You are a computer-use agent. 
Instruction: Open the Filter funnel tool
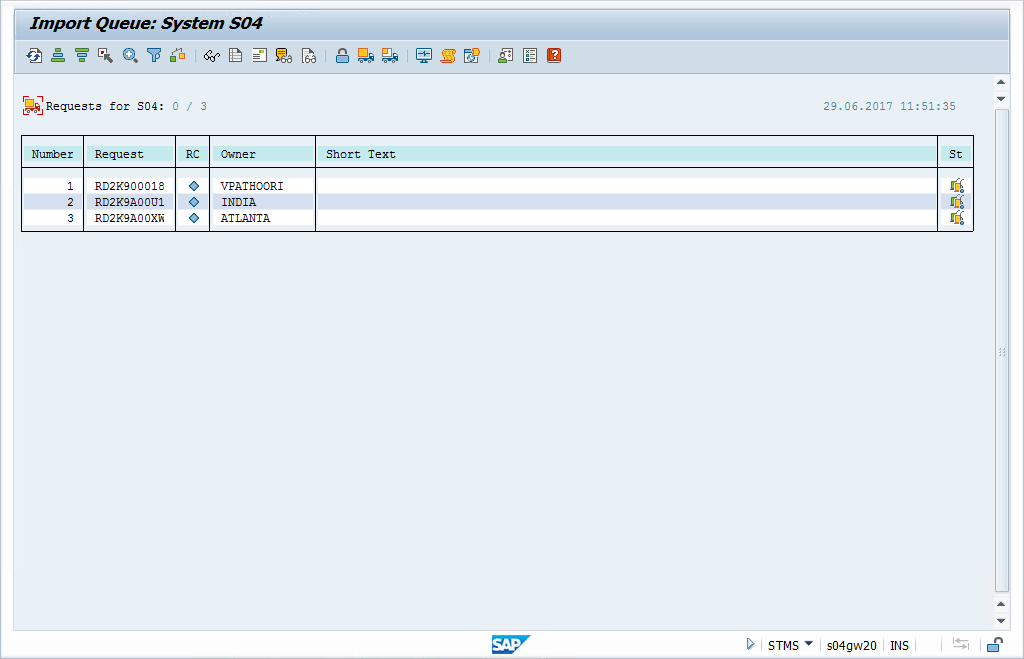pyautogui.click(x=154, y=56)
